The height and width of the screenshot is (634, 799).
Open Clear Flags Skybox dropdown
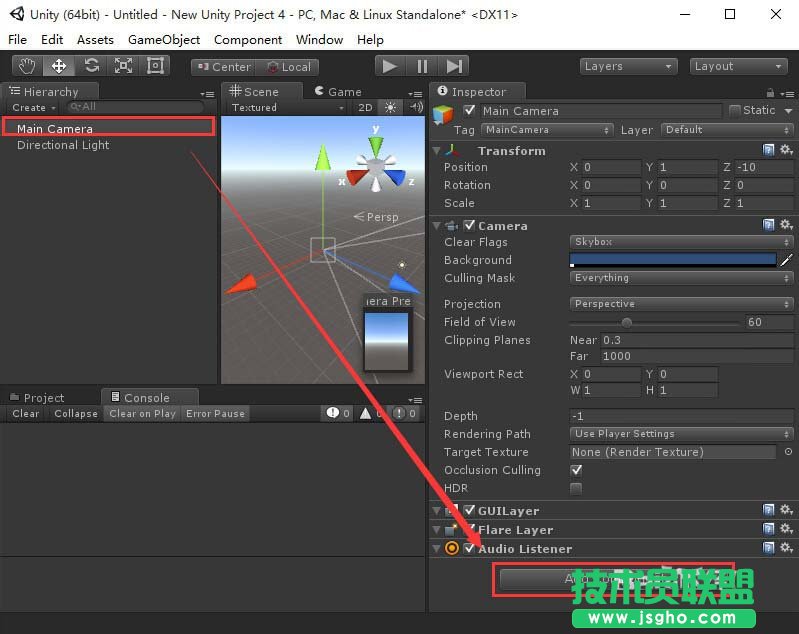coord(681,242)
